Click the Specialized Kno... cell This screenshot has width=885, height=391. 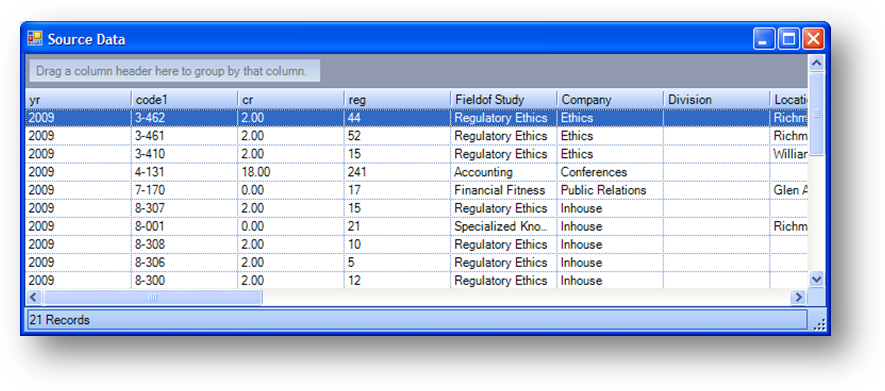(x=503, y=226)
